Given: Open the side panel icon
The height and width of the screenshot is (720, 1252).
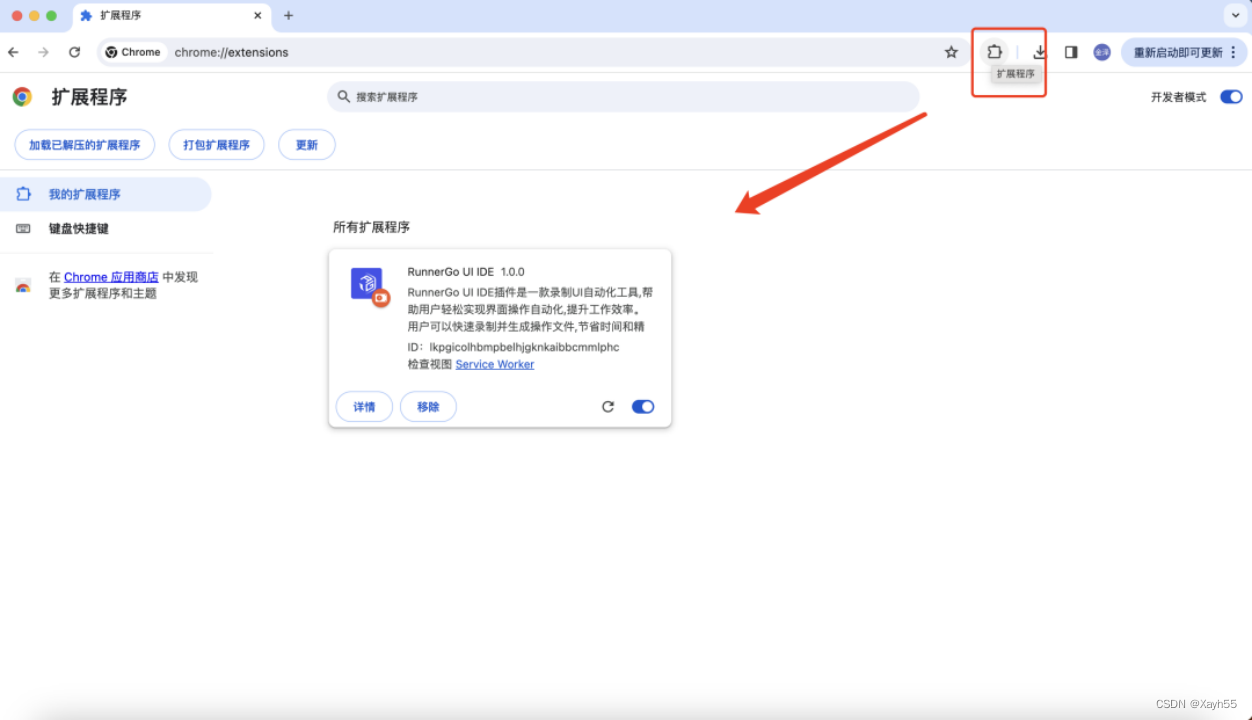Looking at the screenshot, I should click(1071, 52).
